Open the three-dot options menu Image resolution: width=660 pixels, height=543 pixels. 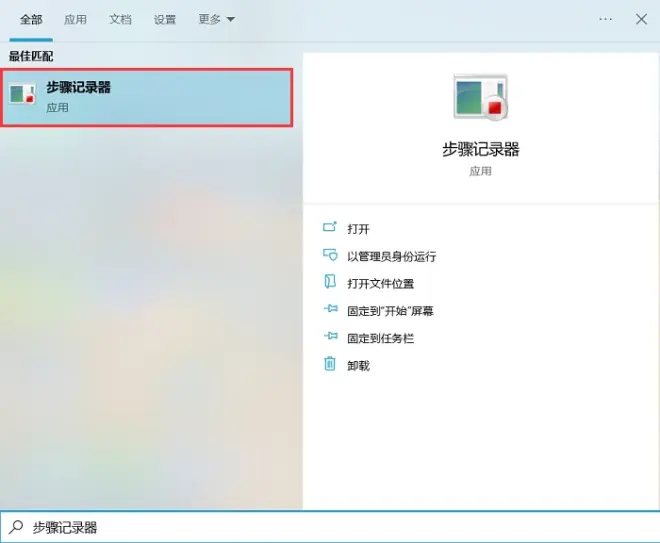pos(605,19)
